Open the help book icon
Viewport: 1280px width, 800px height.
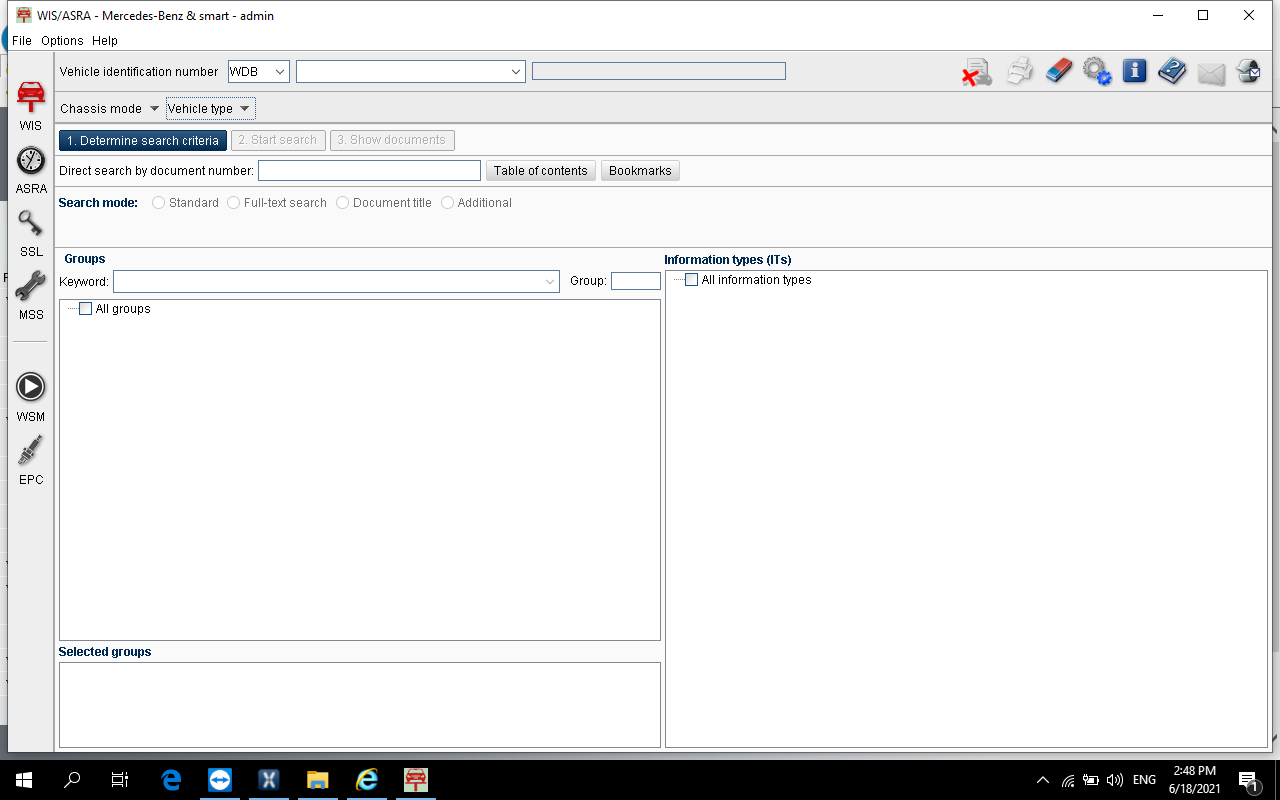pyautogui.click(x=1172, y=71)
